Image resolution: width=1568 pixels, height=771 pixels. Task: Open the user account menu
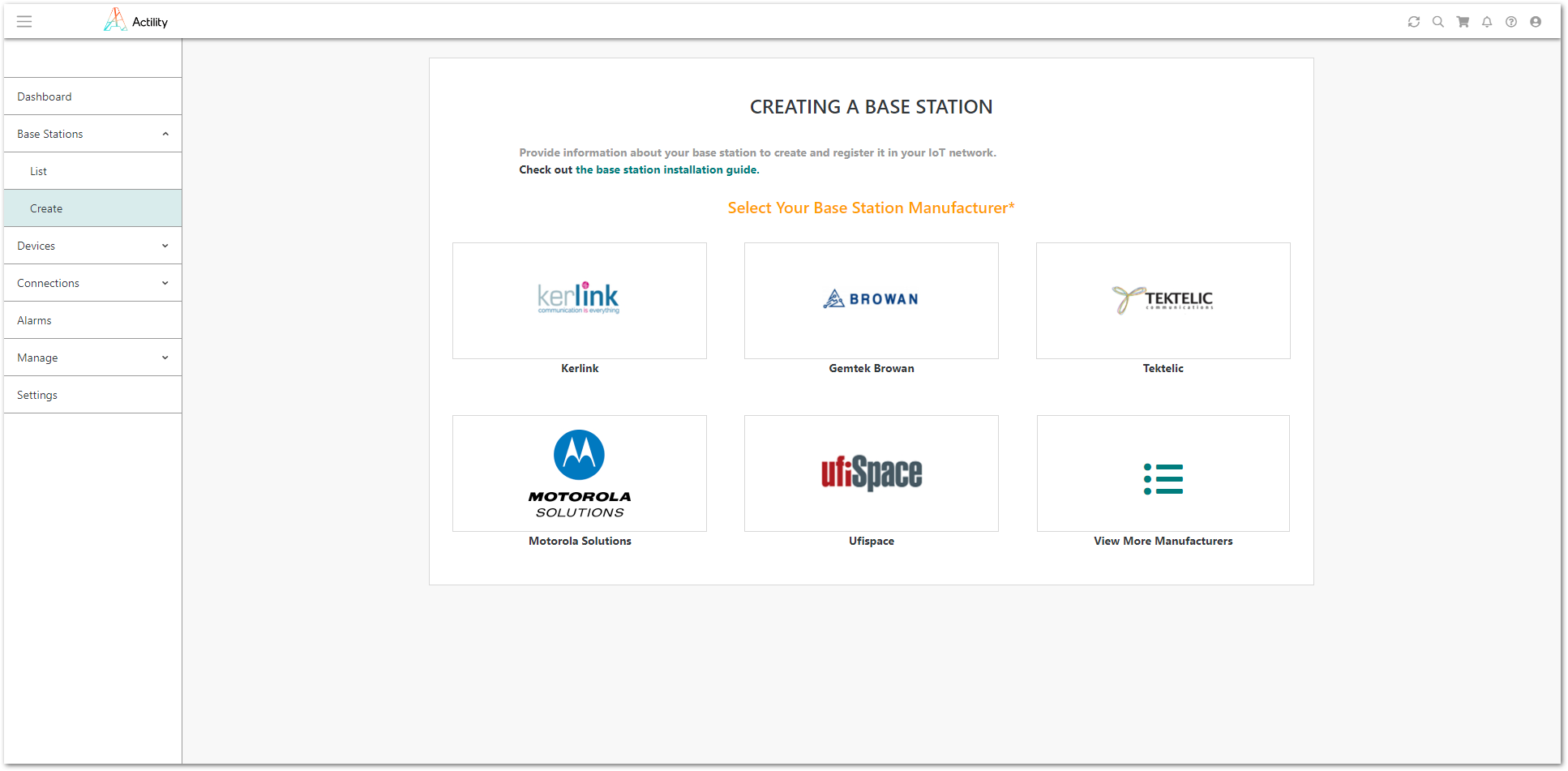click(1535, 22)
